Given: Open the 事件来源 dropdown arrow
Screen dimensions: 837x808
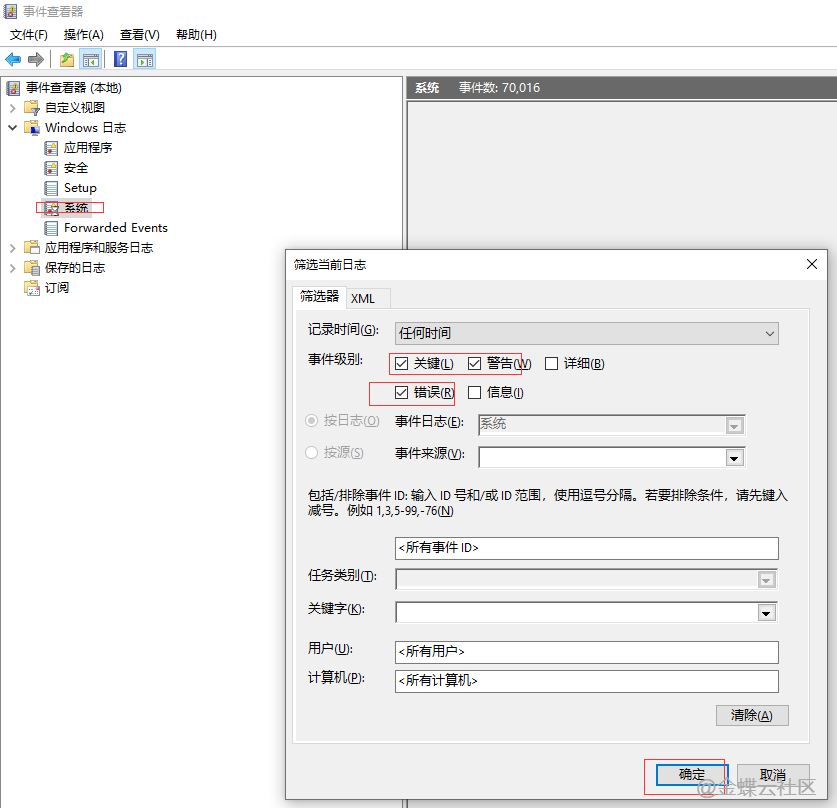Looking at the screenshot, I should pos(735,458).
